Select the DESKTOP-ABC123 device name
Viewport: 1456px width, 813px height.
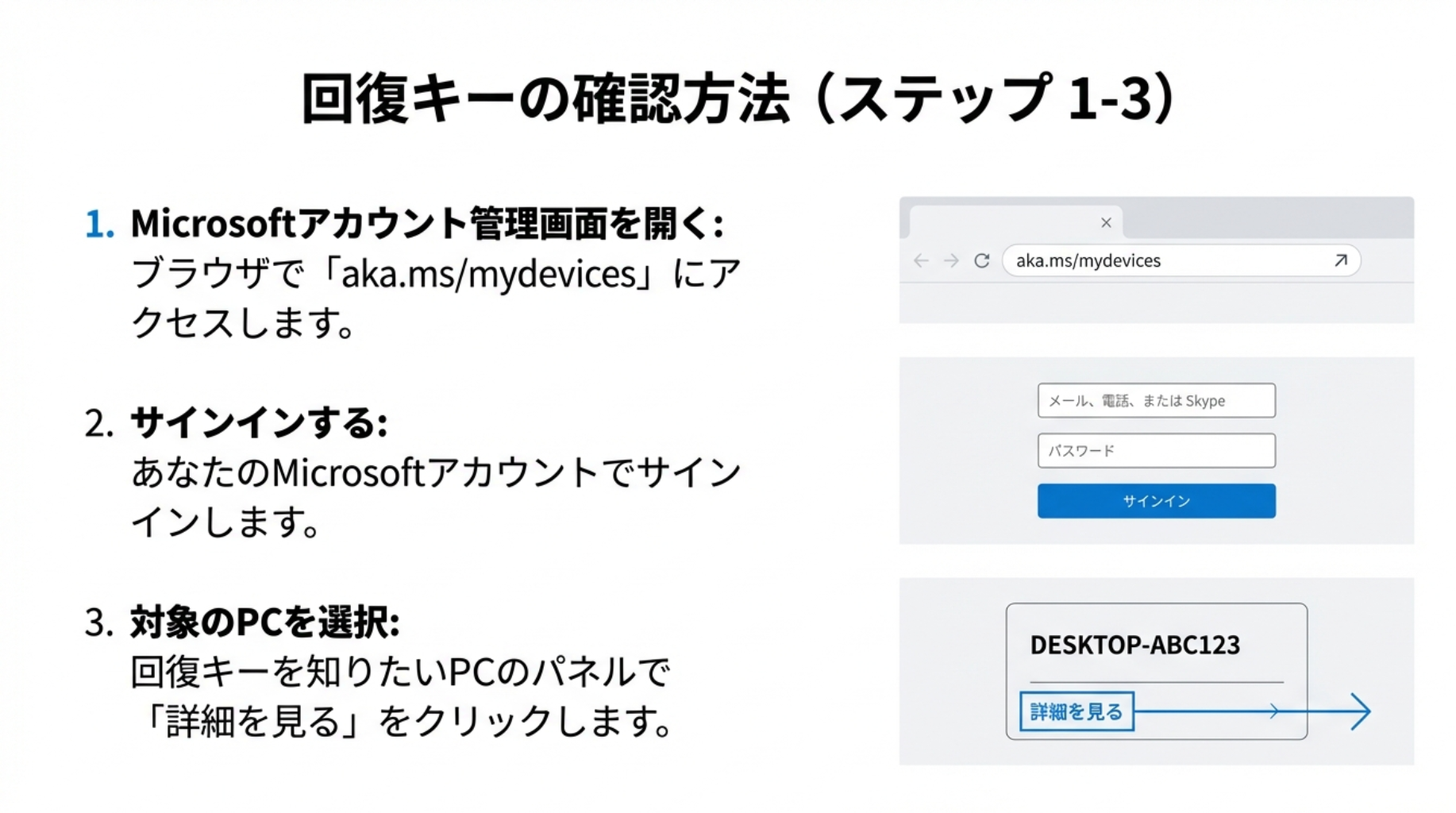(x=1134, y=645)
